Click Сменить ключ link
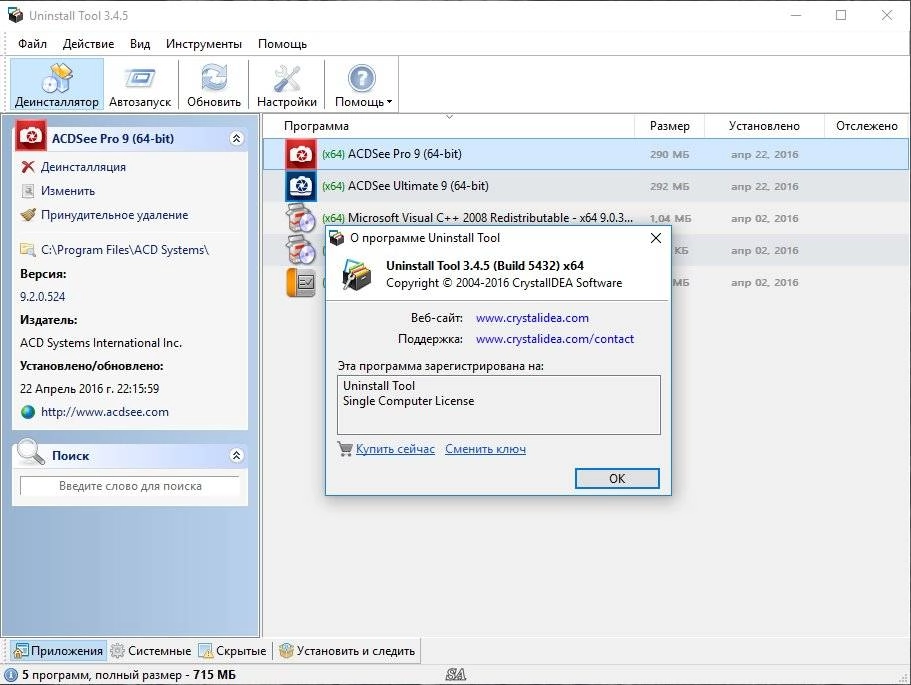 [x=485, y=449]
